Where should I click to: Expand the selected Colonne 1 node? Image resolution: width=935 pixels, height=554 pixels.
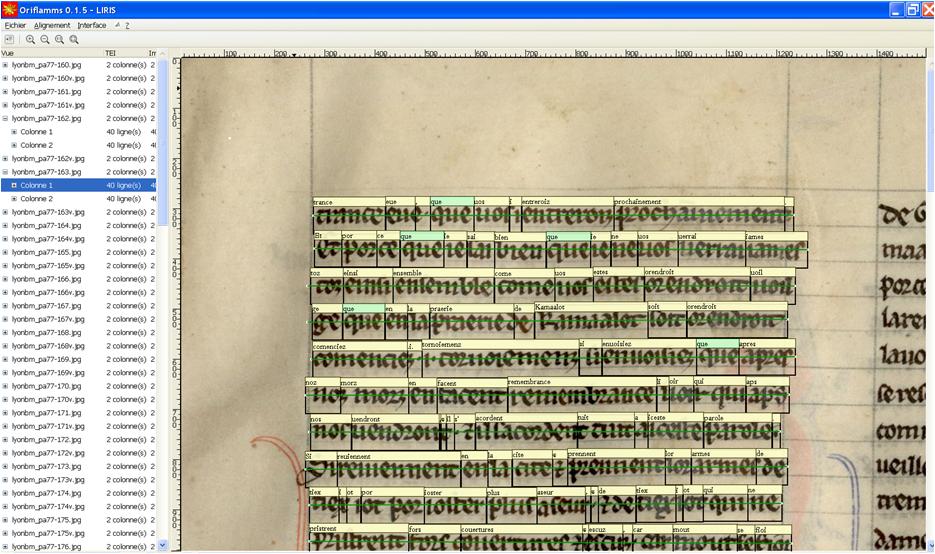(x=14, y=185)
